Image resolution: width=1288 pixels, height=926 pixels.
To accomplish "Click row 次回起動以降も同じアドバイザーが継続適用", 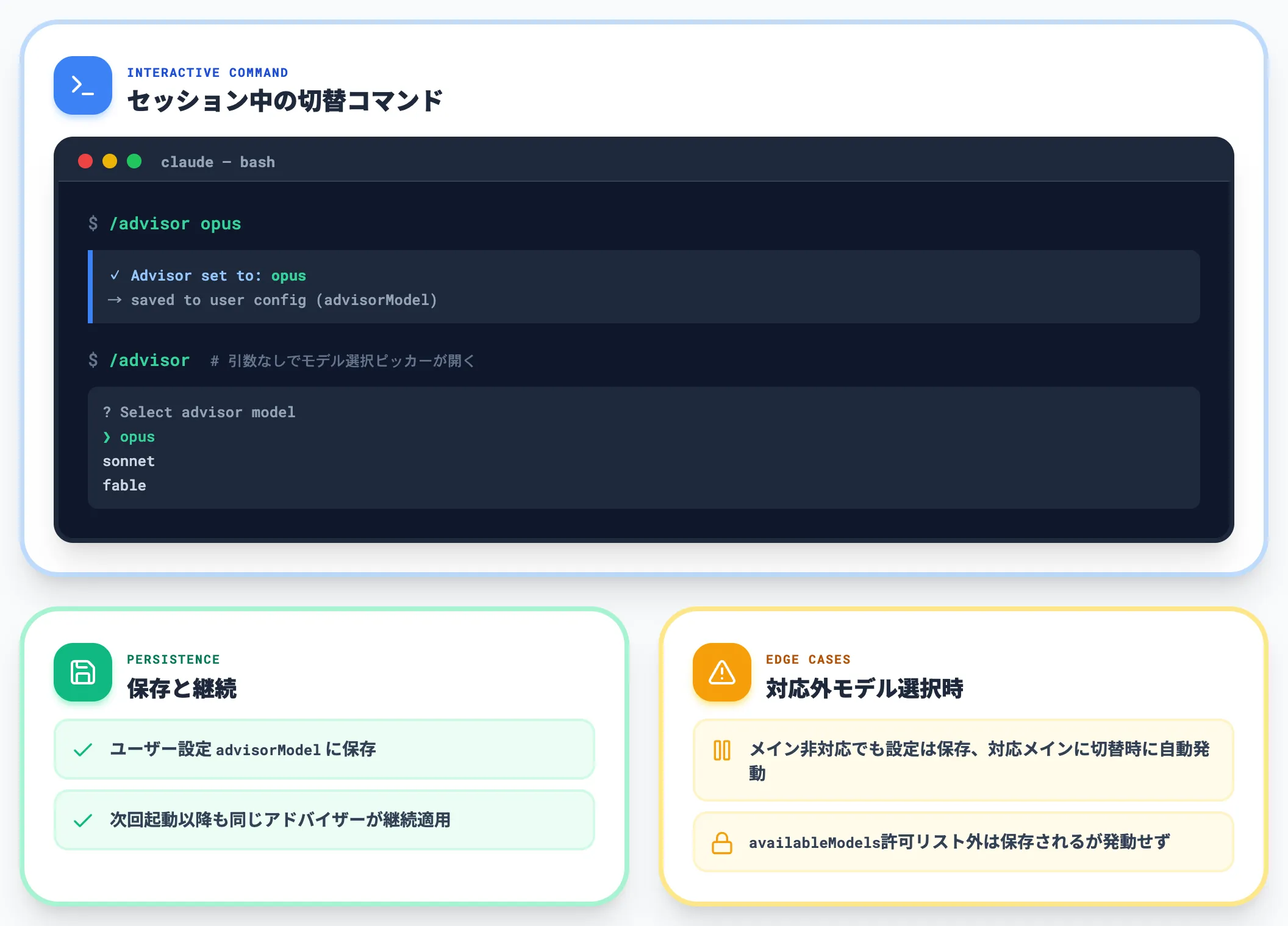I will pyautogui.click(x=324, y=820).
